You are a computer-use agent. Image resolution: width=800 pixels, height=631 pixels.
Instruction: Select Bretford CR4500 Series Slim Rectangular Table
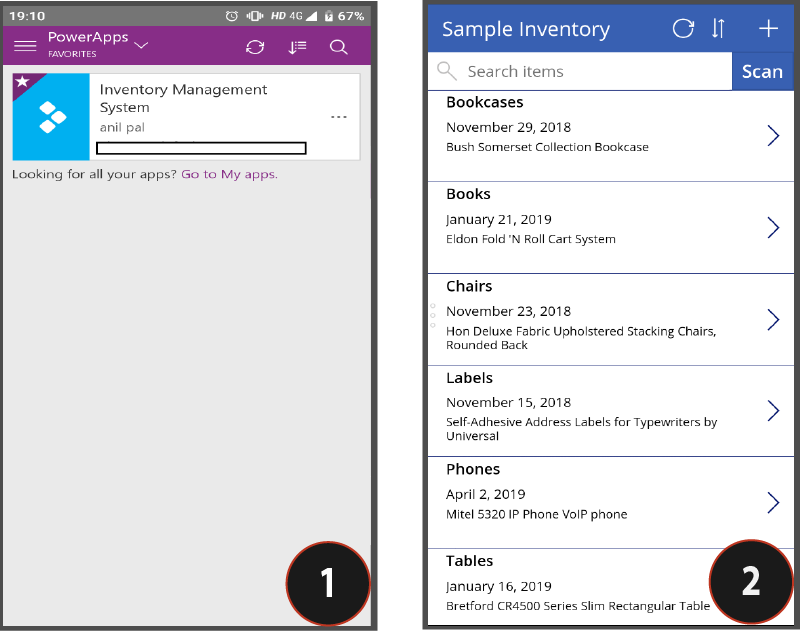(578, 606)
